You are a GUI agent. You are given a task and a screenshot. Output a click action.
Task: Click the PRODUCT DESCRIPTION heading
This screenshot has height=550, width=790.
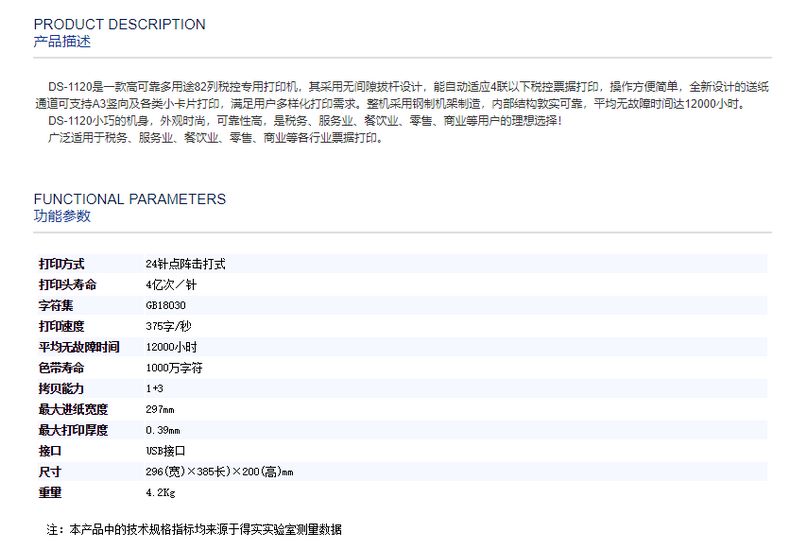[x=119, y=24]
